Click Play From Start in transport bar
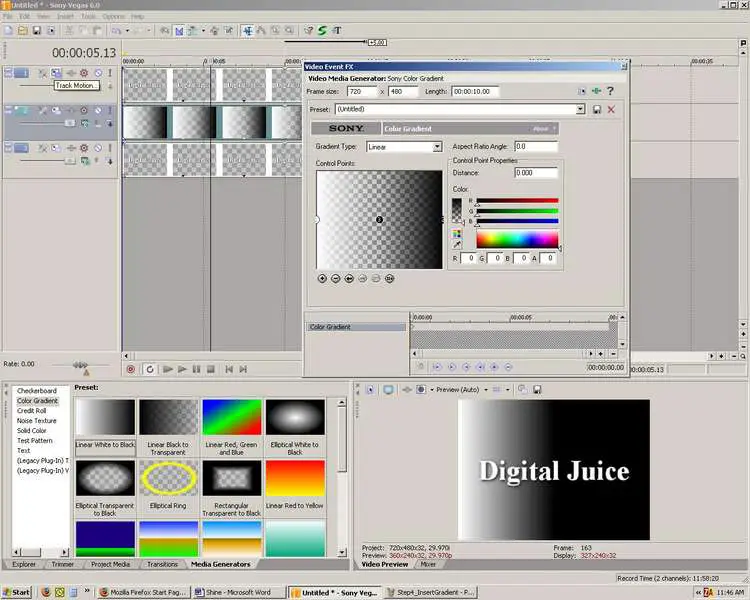750x600 pixels. pos(167,369)
